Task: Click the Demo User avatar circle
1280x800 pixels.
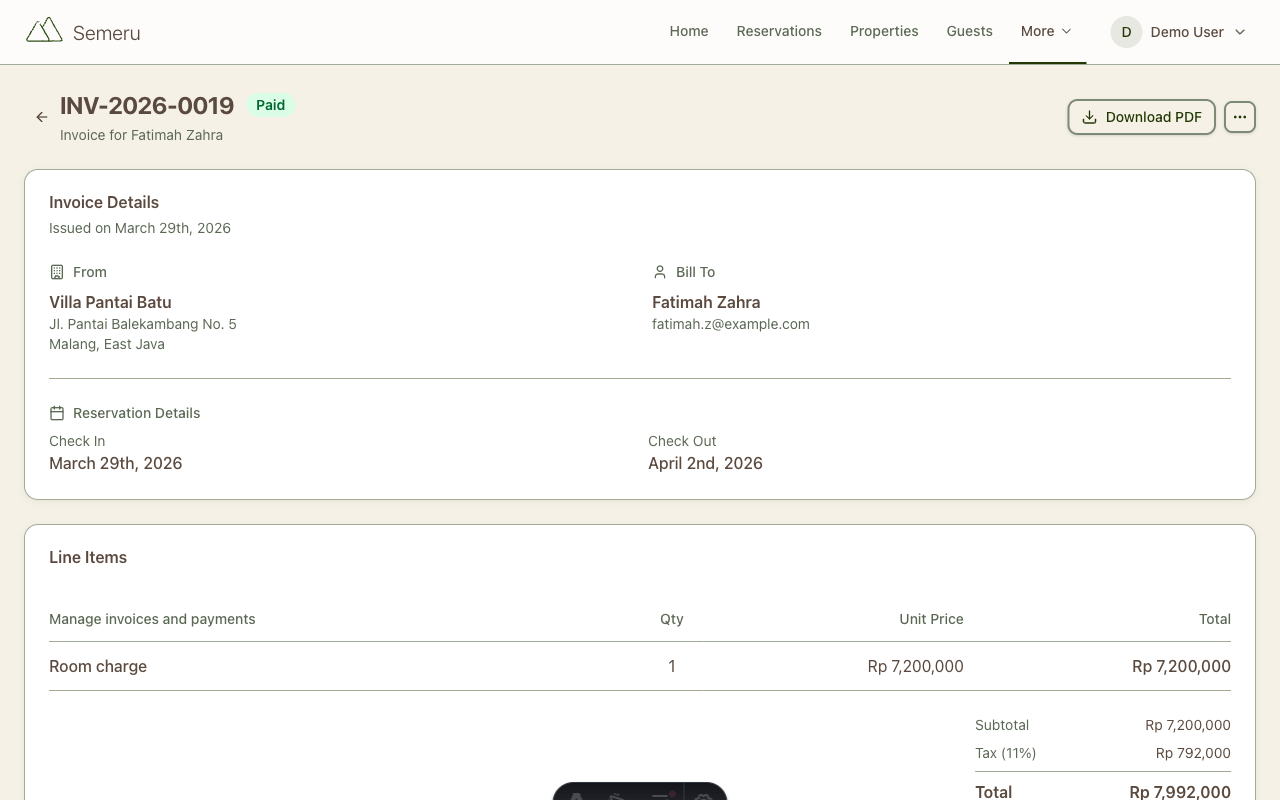Action: click(1126, 32)
